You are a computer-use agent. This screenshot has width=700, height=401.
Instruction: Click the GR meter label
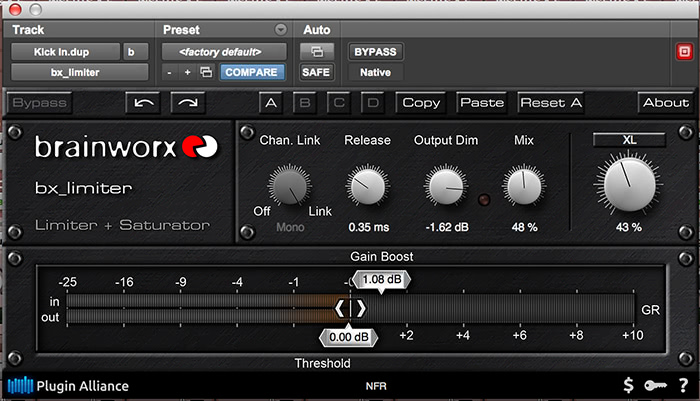pos(650,309)
